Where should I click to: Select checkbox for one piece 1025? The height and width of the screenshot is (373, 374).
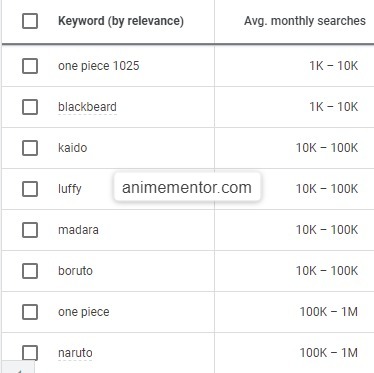click(30, 66)
